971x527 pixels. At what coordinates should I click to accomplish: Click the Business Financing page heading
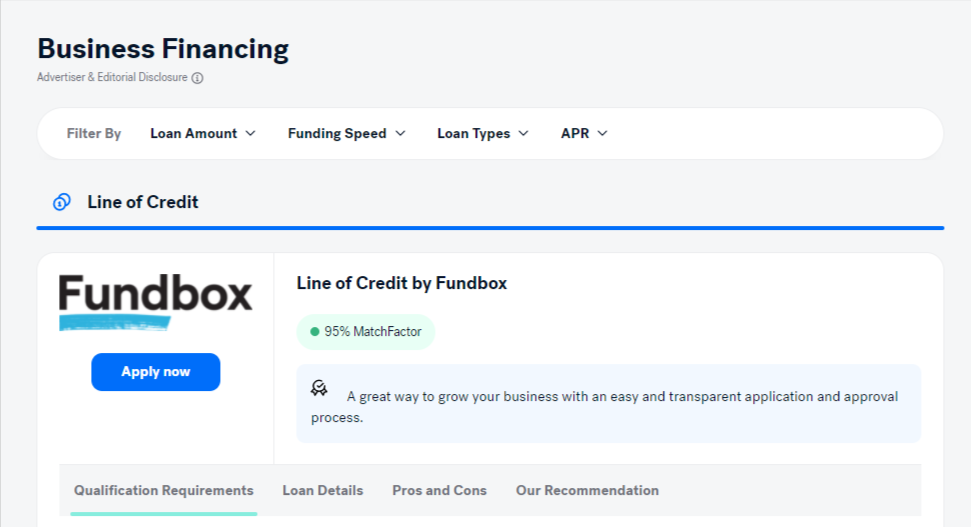(x=163, y=48)
